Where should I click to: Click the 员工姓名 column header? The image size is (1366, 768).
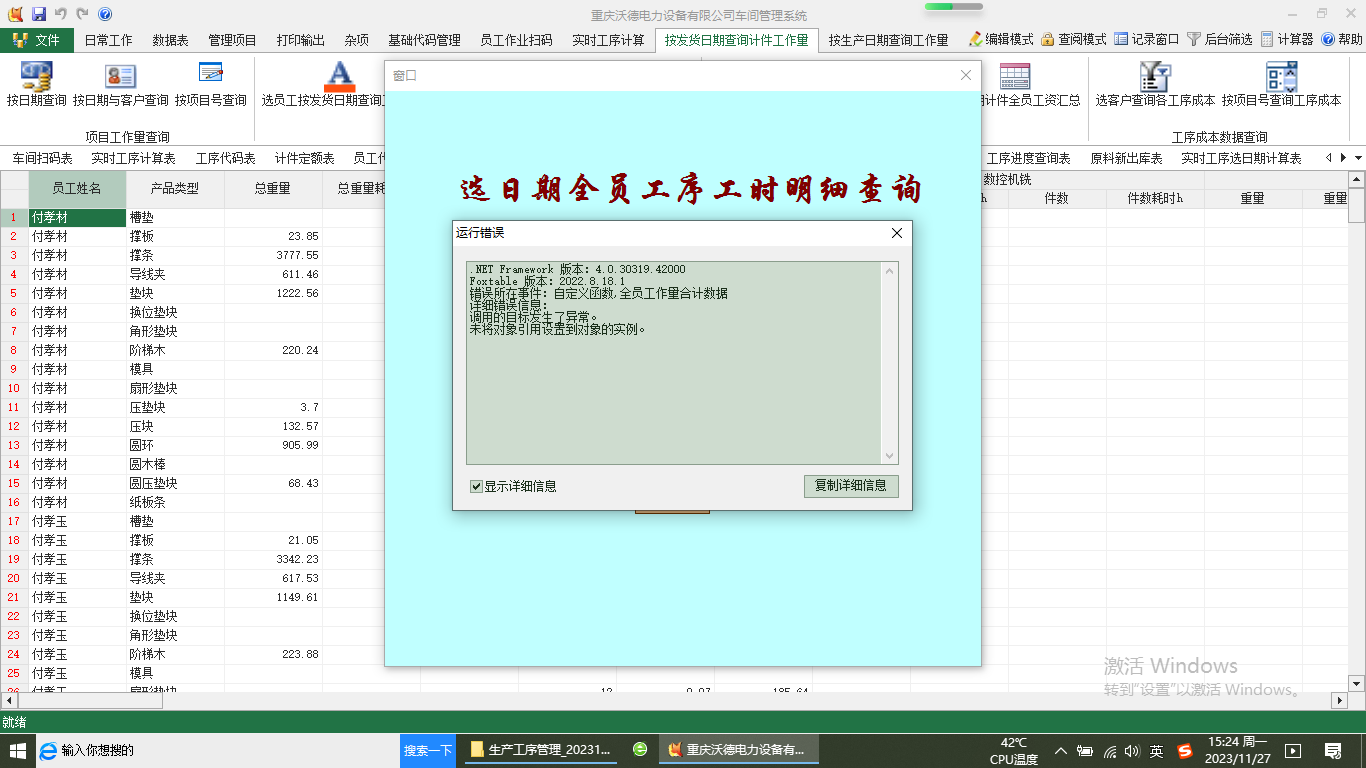tap(77, 188)
